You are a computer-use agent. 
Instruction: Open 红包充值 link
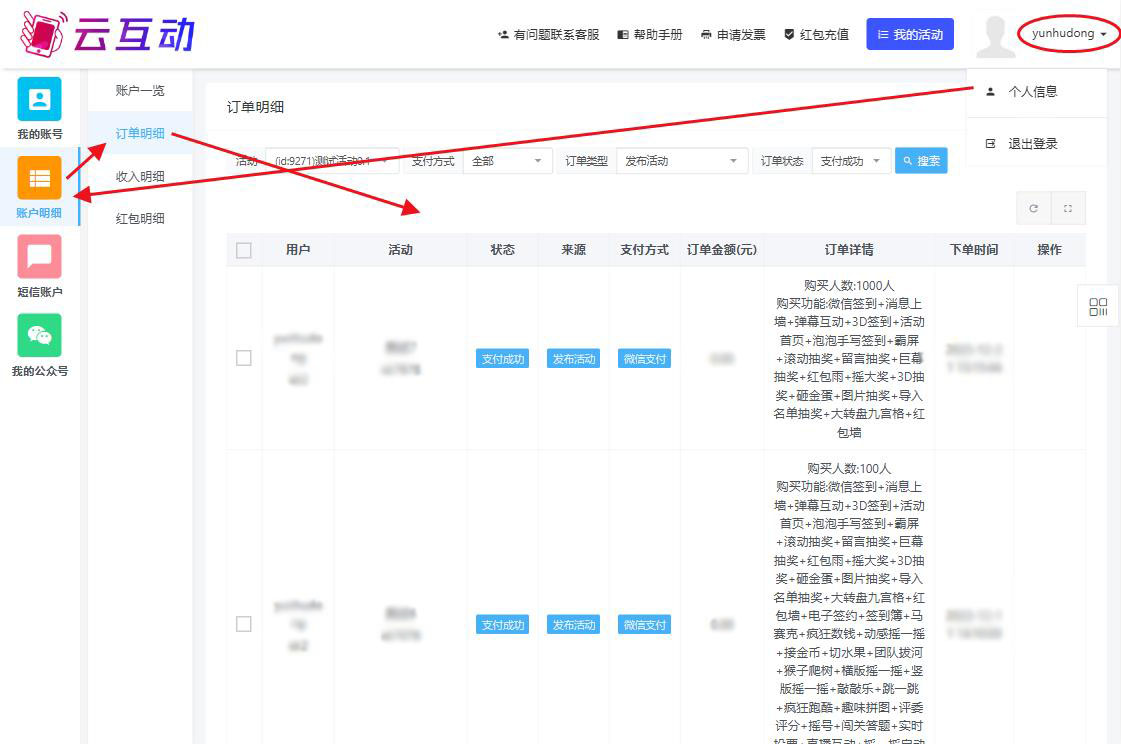pos(816,34)
